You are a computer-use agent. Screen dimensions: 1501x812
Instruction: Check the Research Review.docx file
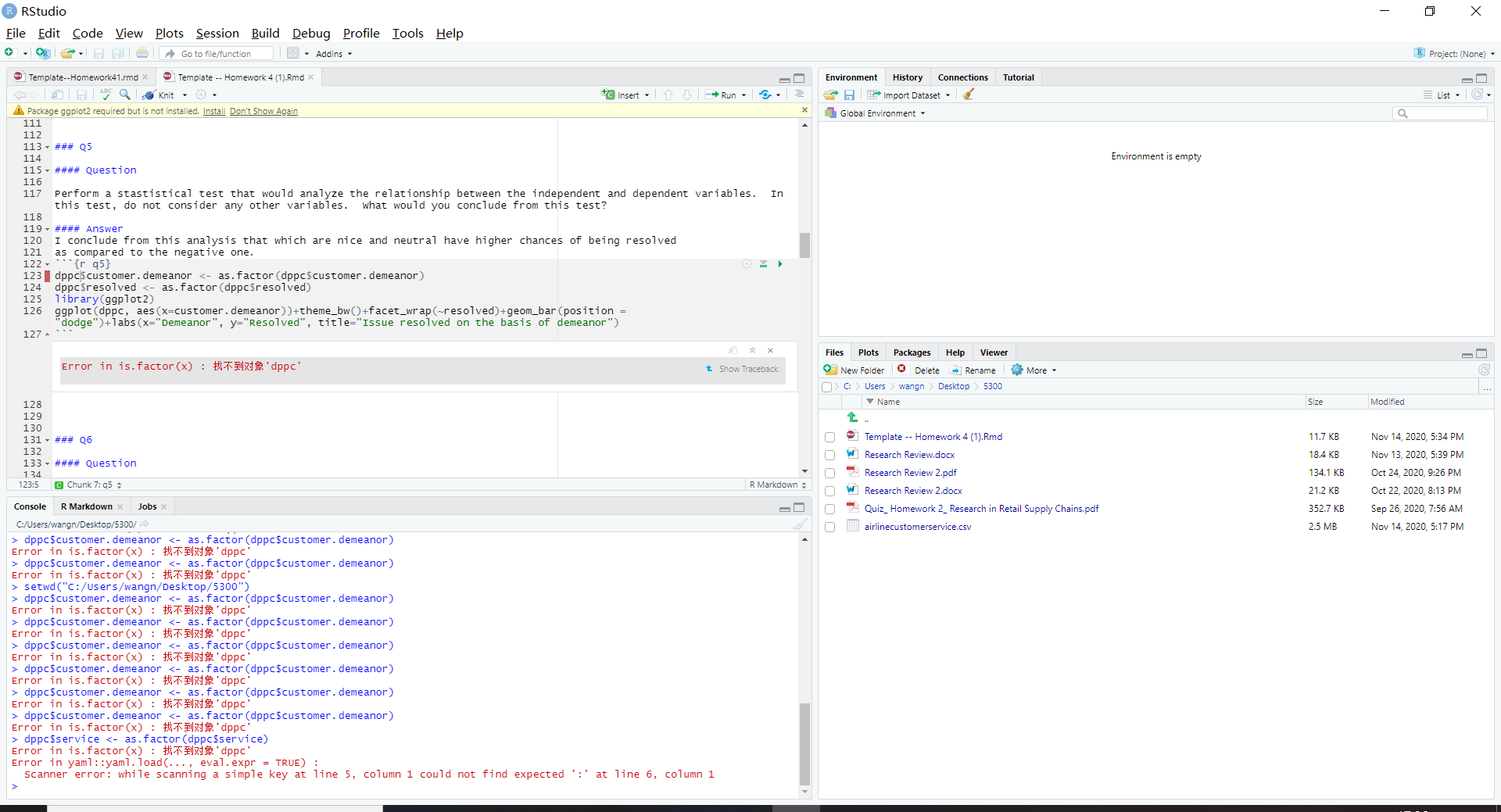(829, 456)
